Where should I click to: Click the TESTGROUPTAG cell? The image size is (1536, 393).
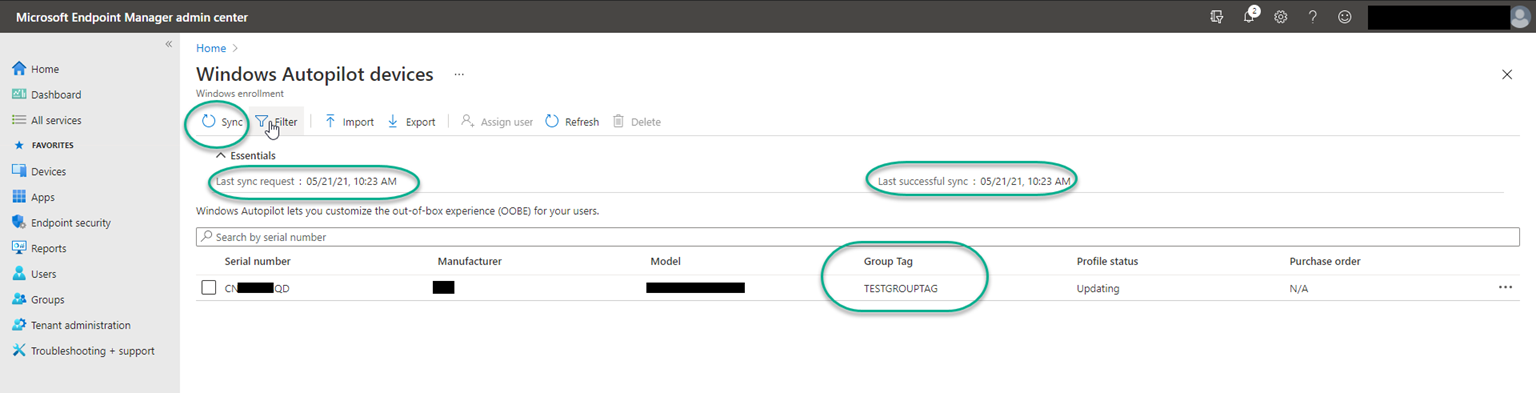coord(901,288)
